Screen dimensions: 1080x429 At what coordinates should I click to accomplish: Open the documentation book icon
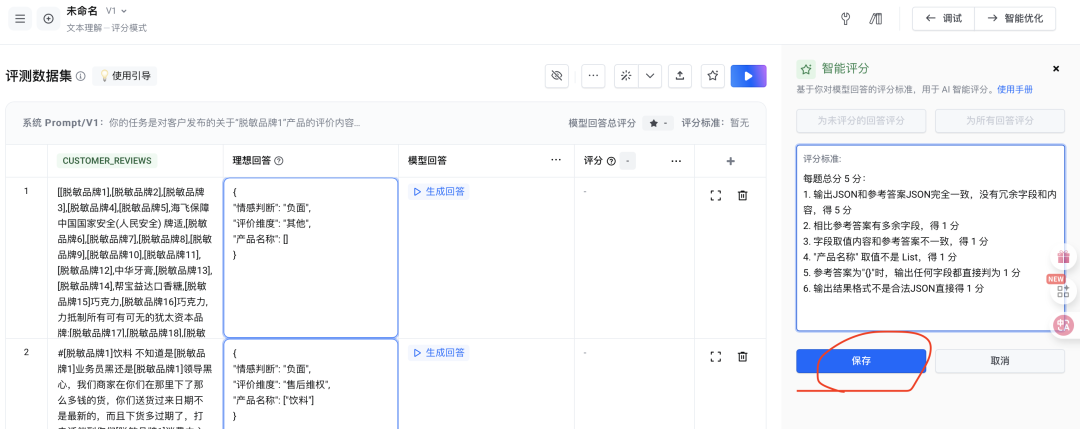[x=876, y=19]
